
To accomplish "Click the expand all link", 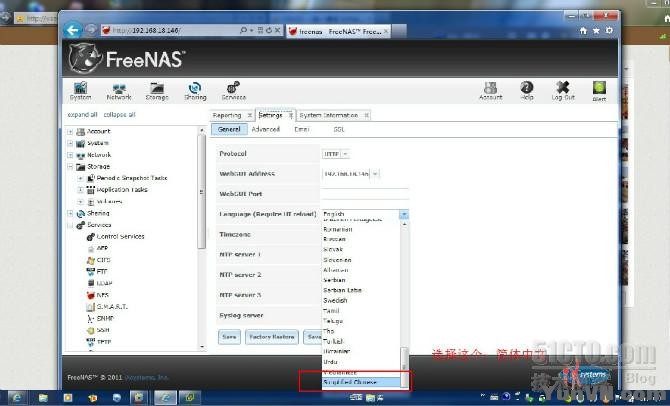I will point(82,115).
